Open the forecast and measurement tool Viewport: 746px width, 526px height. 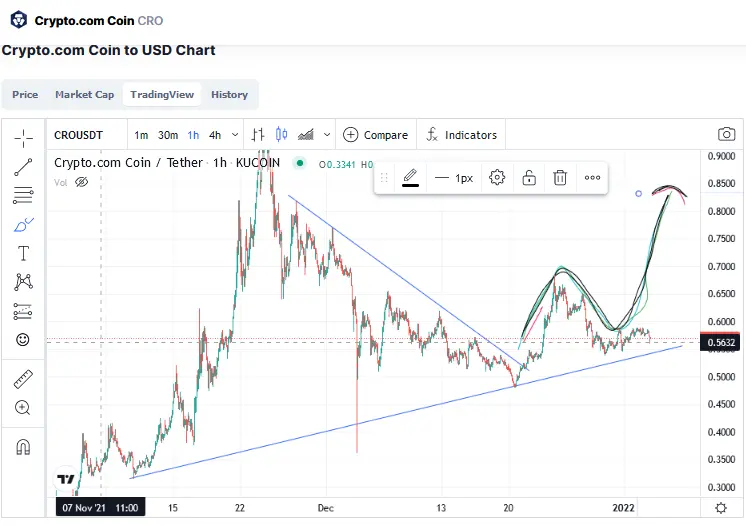[23, 311]
